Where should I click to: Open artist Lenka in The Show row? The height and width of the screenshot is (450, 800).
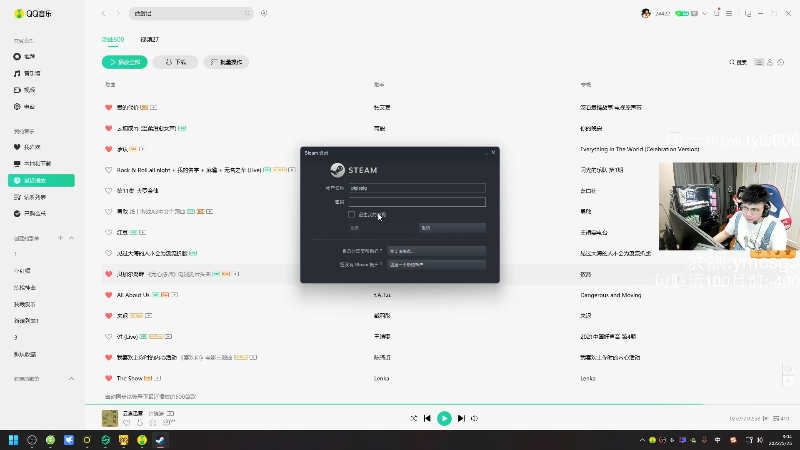point(381,378)
